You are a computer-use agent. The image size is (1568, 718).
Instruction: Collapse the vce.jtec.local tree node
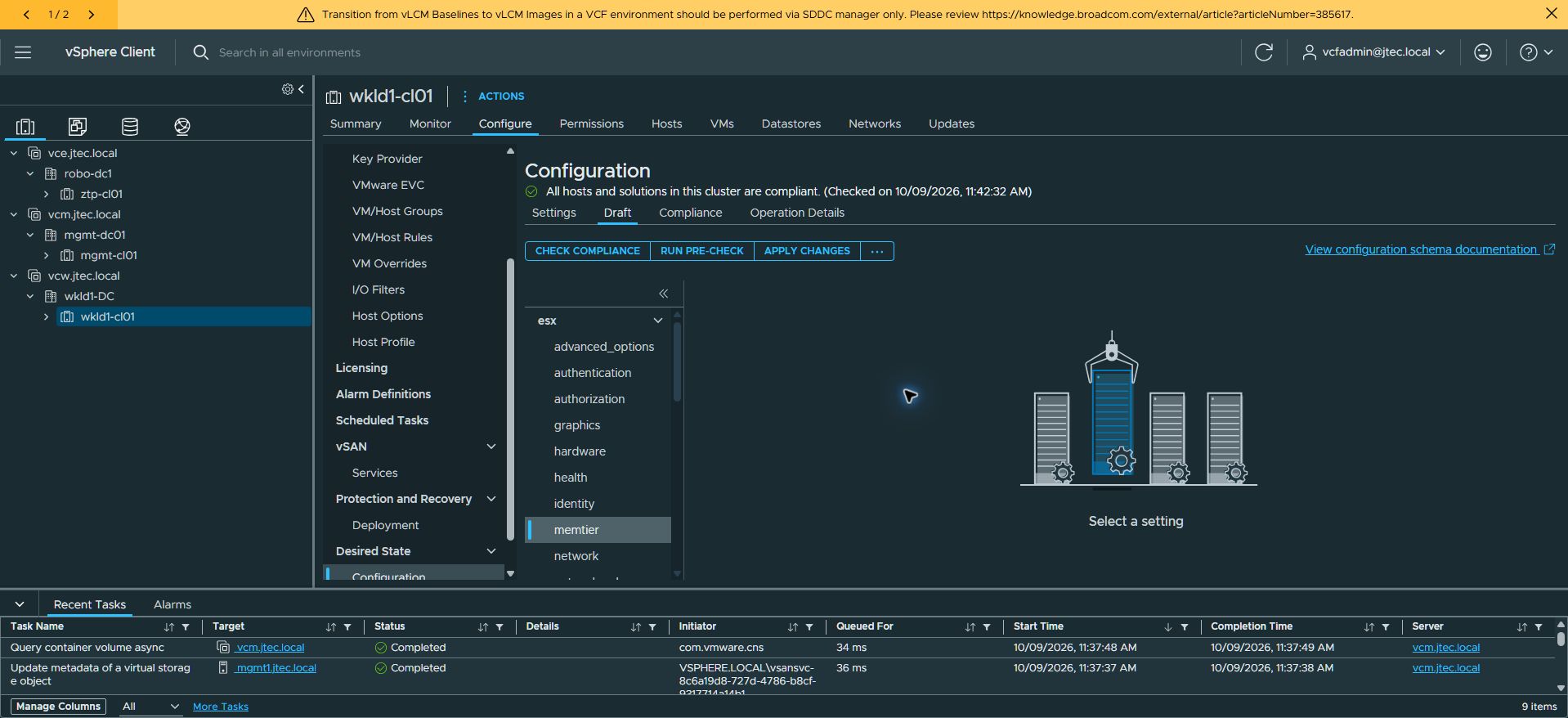tap(14, 153)
